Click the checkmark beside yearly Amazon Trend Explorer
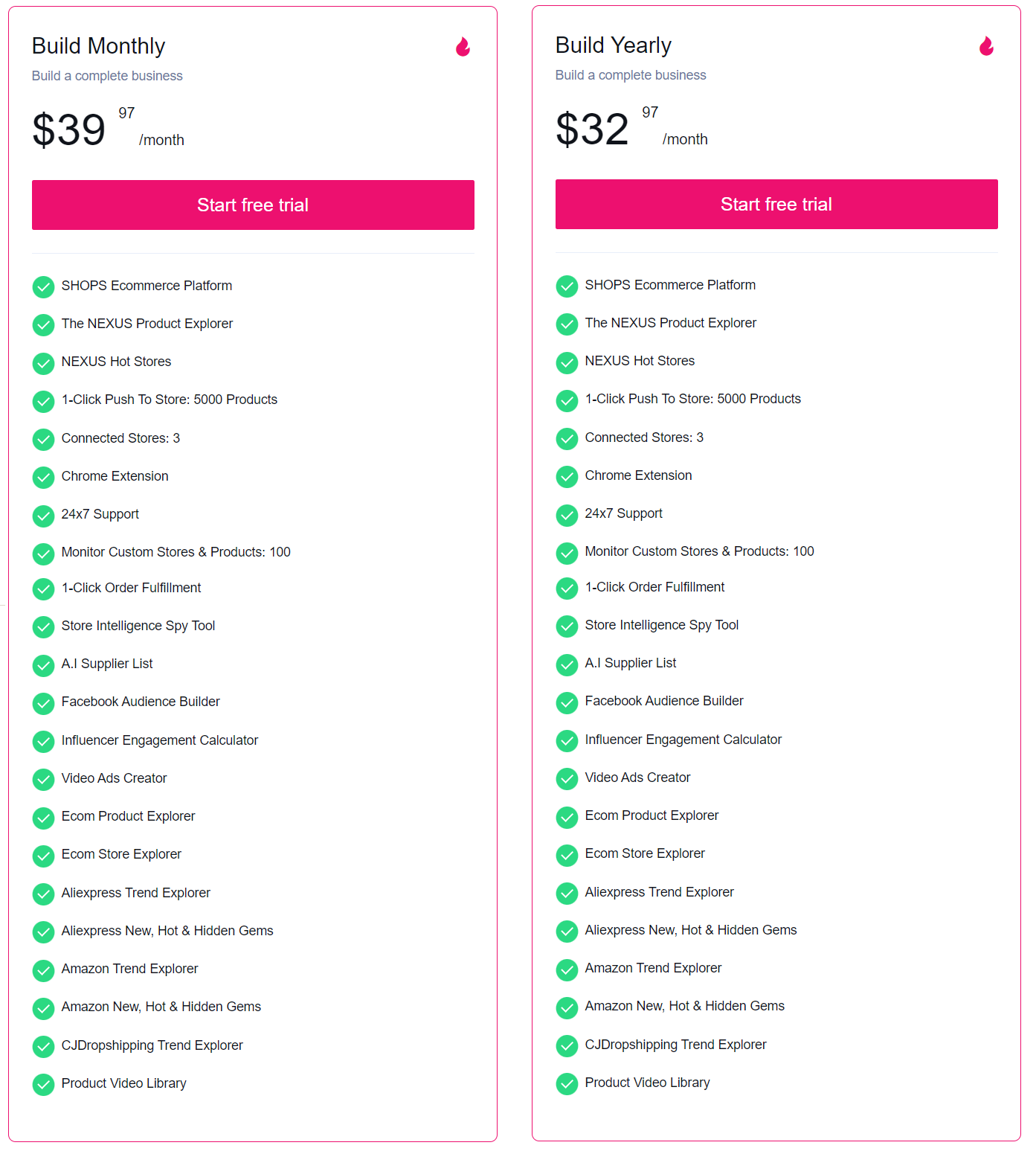This screenshot has width=1036, height=1154. (x=567, y=969)
